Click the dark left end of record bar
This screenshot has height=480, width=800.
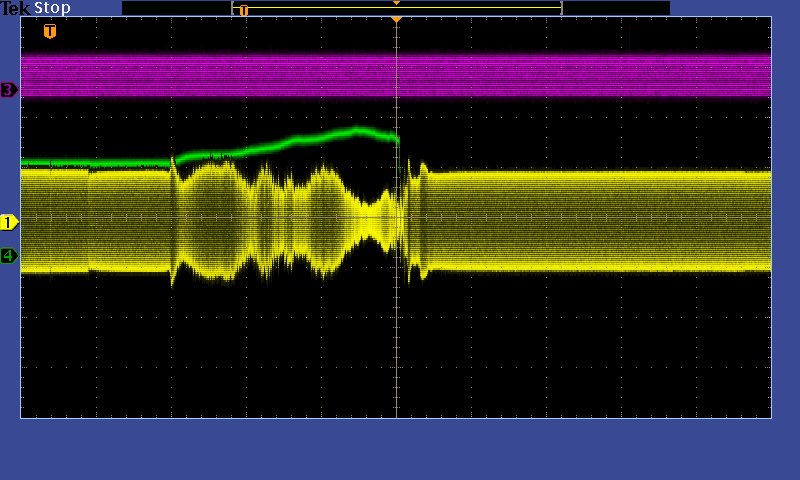[176, 8]
